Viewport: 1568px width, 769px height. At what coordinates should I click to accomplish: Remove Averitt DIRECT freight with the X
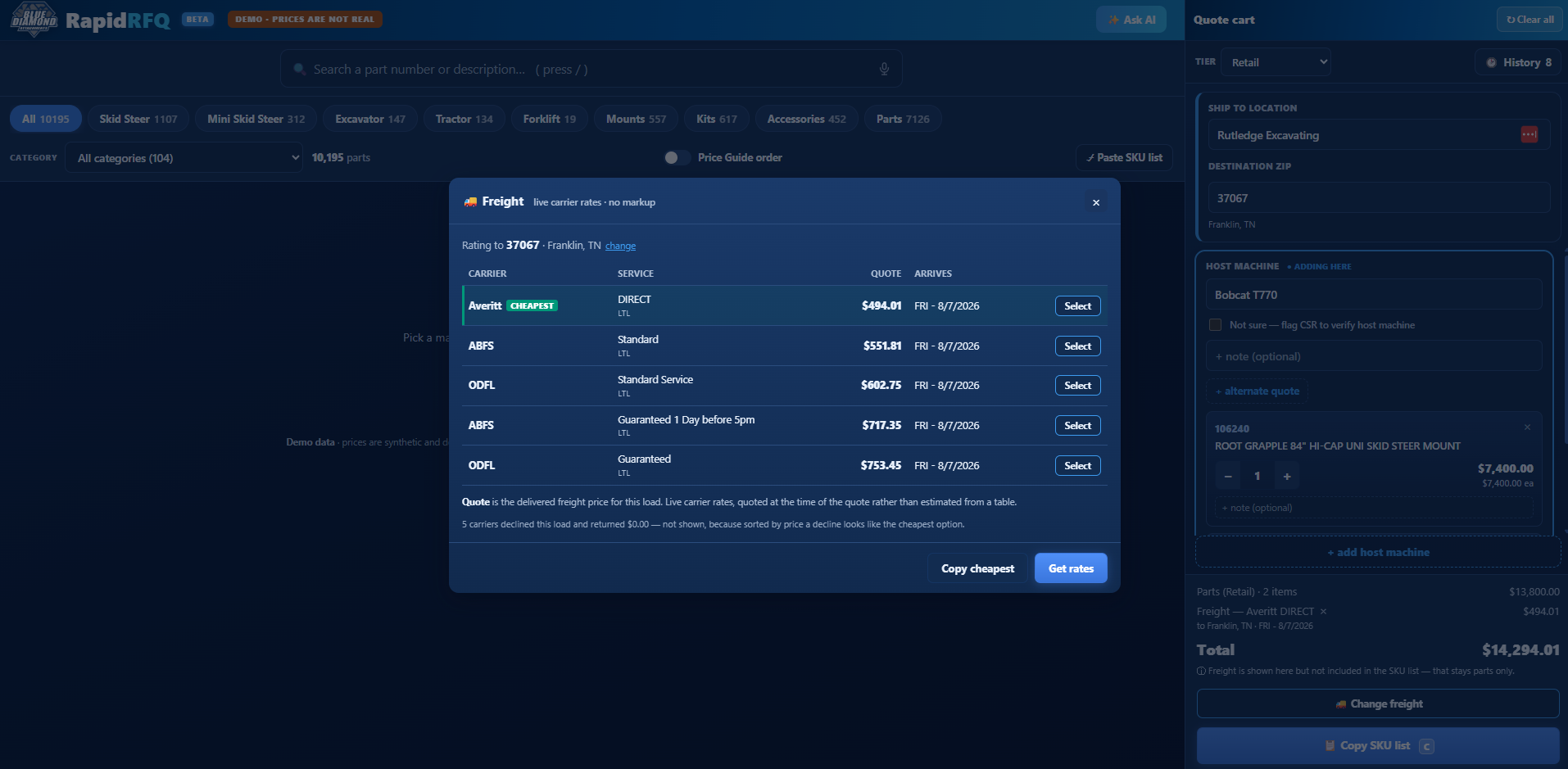click(1323, 612)
